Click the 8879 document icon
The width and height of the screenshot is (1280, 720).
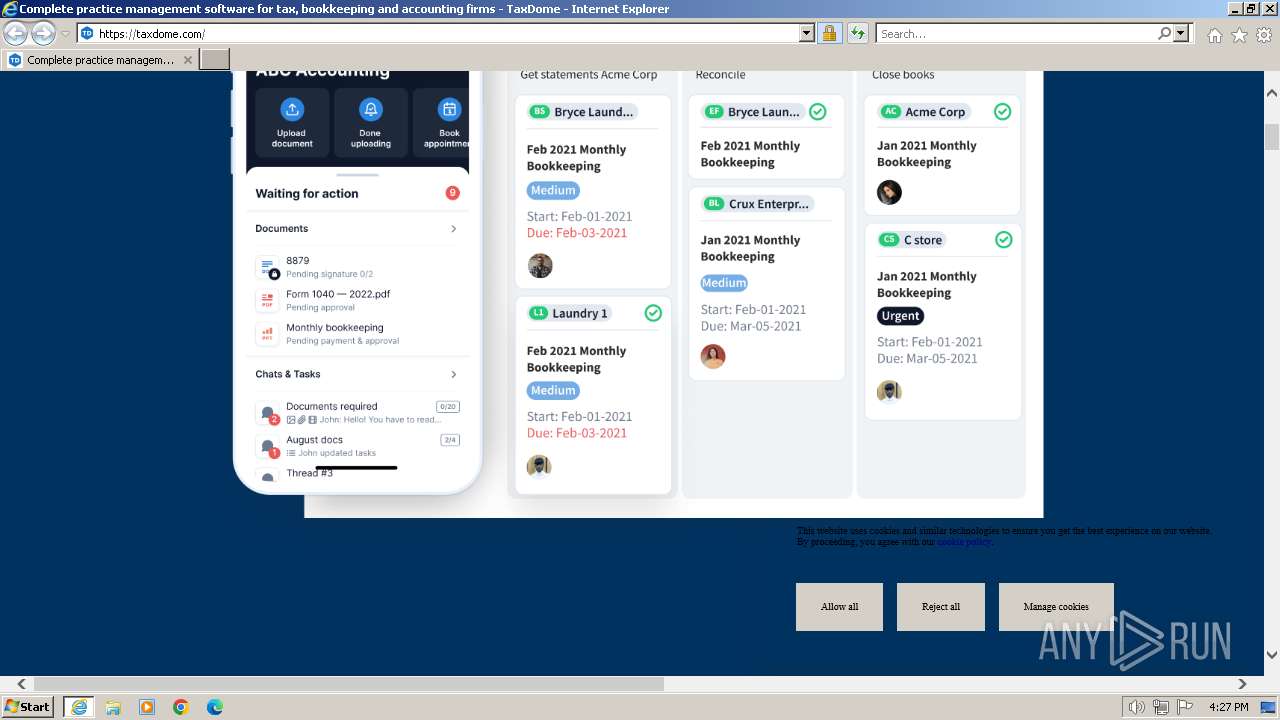(267, 267)
